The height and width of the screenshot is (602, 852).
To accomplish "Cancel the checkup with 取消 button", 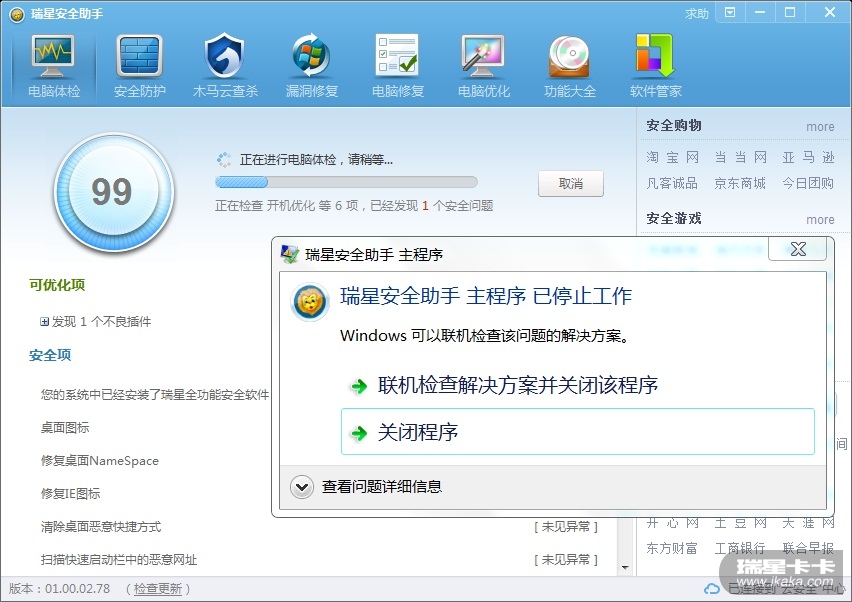I will click(571, 184).
